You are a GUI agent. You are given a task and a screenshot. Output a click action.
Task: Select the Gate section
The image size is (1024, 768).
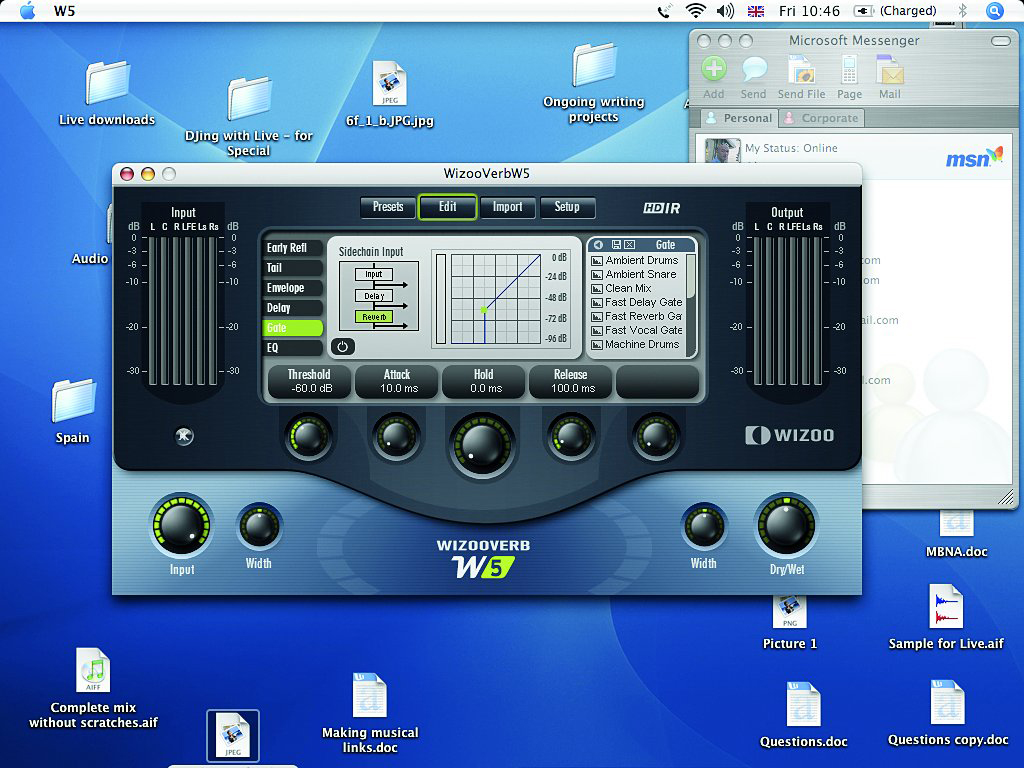[293, 328]
